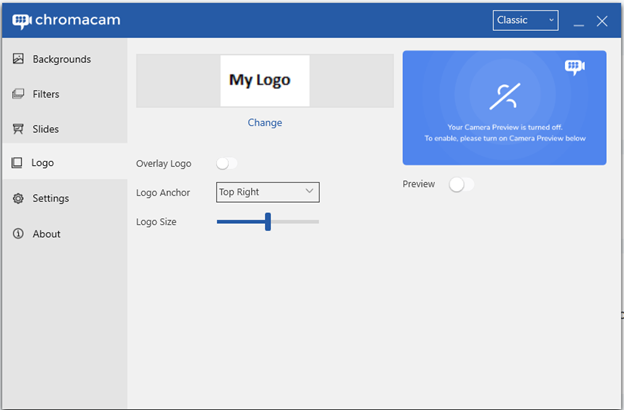Viewport: 624px width, 410px height.
Task: Click the camera-off icon in preview panel
Action: tap(505, 96)
